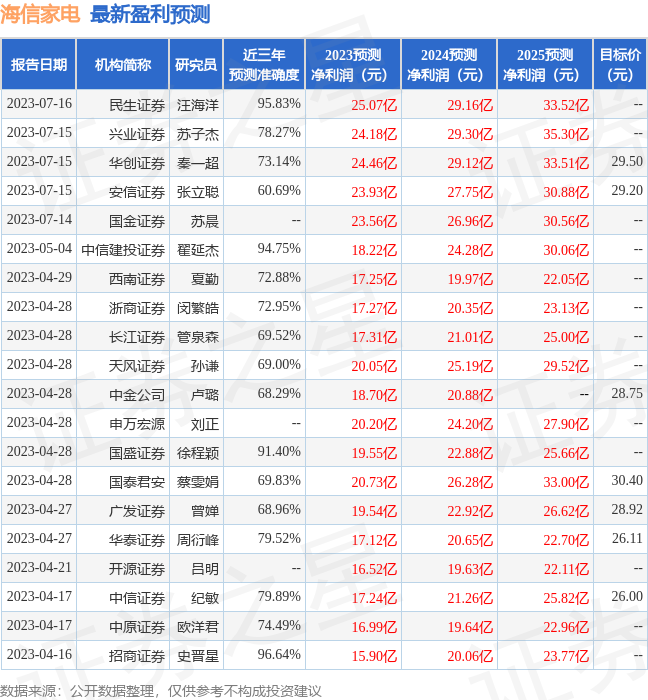The height and width of the screenshot is (700, 648).
Task: Select the 2025预测净利润 column header
Action: click(x=545, y=64)
